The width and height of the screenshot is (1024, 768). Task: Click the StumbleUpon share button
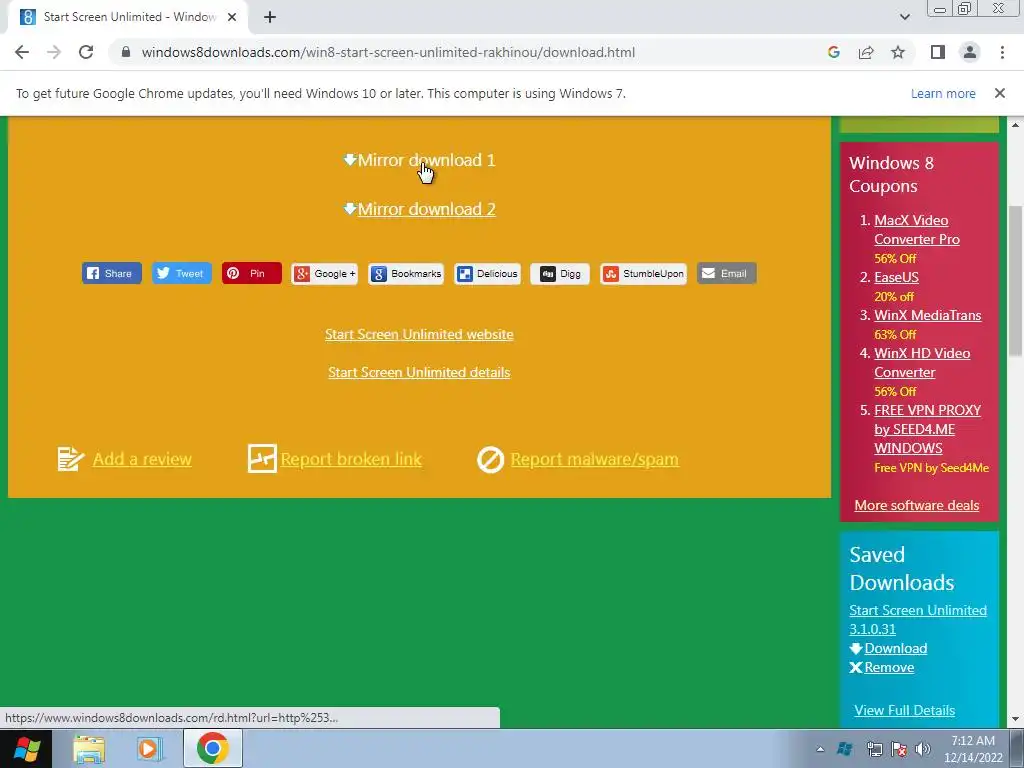coord(643,273)
